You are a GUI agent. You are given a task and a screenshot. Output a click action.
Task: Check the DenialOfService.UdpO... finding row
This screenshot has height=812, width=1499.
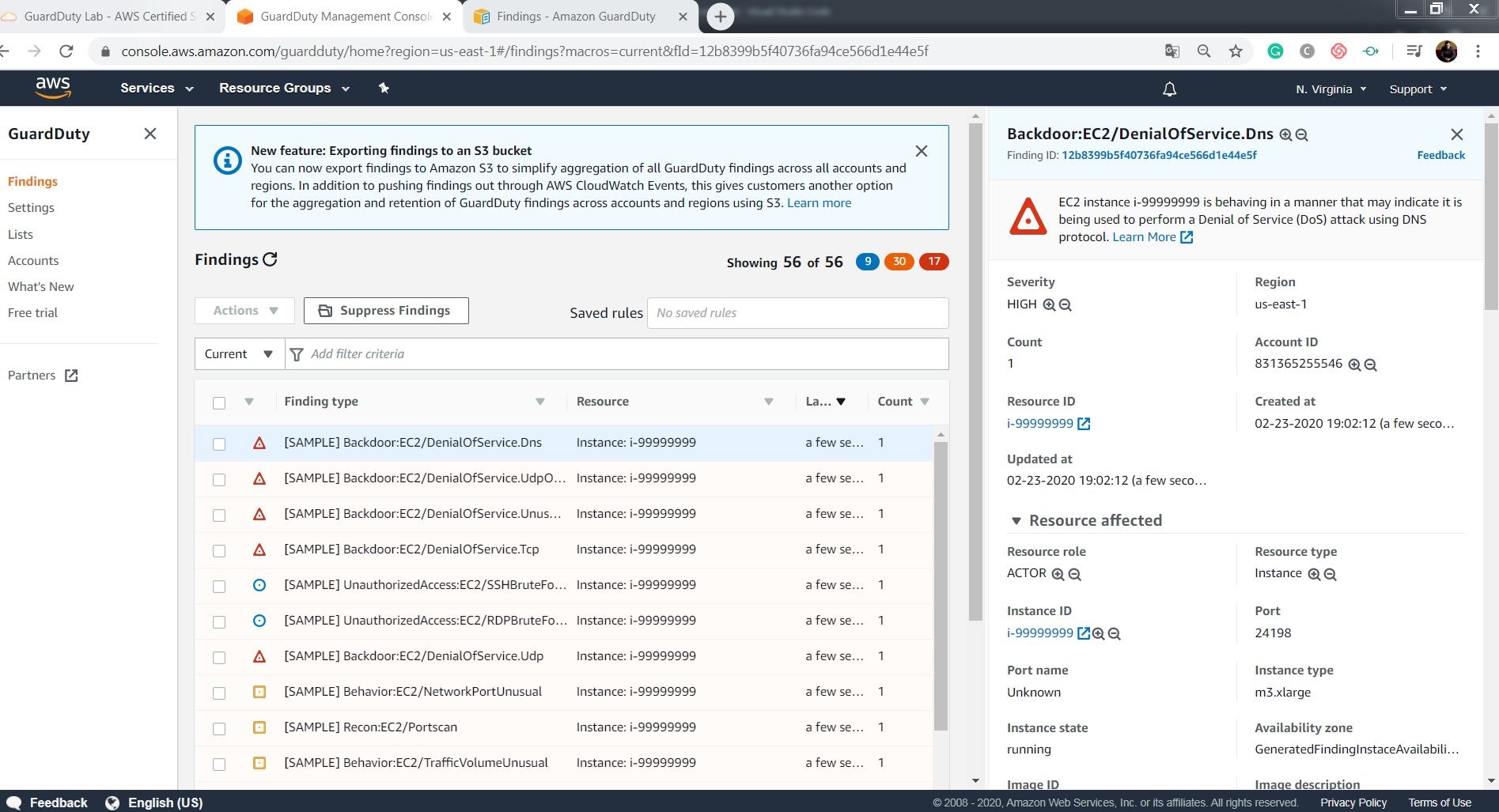219,480
